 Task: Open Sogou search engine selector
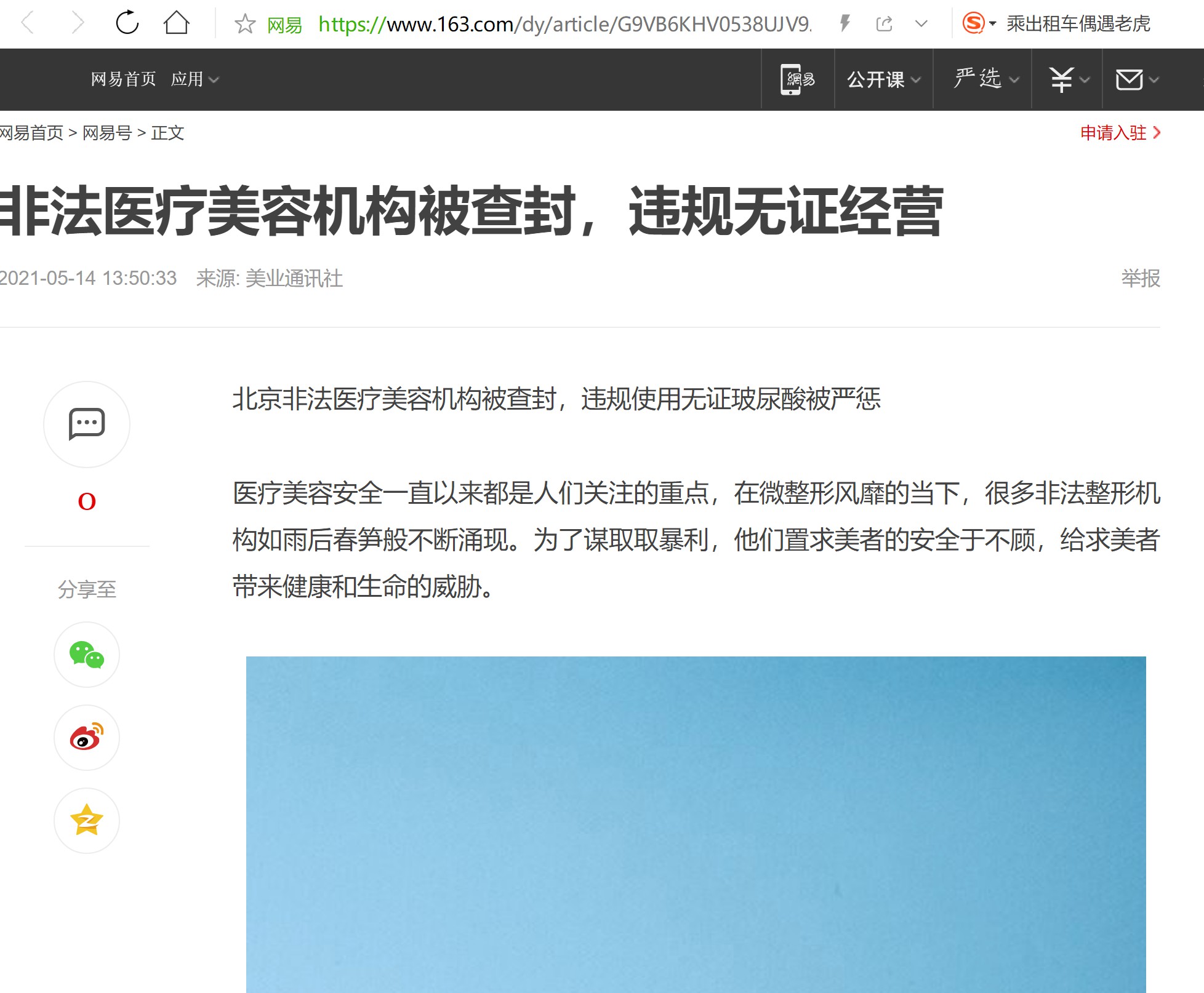click(979, 23)
